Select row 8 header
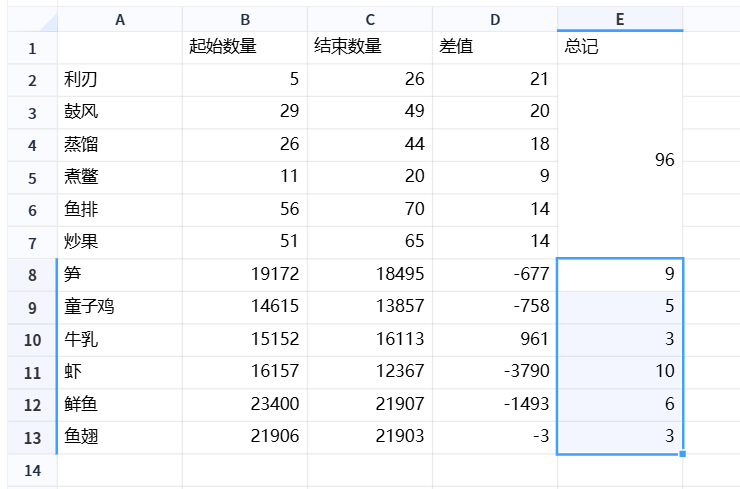The height and width of the screenshot is (489, 740). pyautogui.click(x=33, y=275)
